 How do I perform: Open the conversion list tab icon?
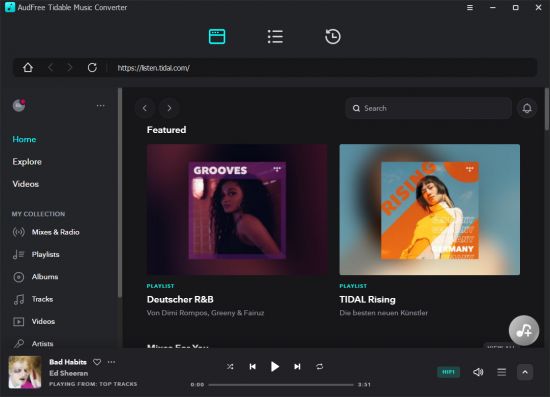pos(275,36)
